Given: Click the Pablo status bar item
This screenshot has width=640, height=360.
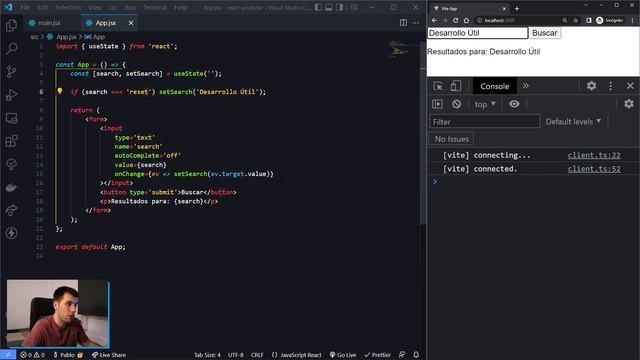Looking at the screenshot, I should tap(68, 355).
